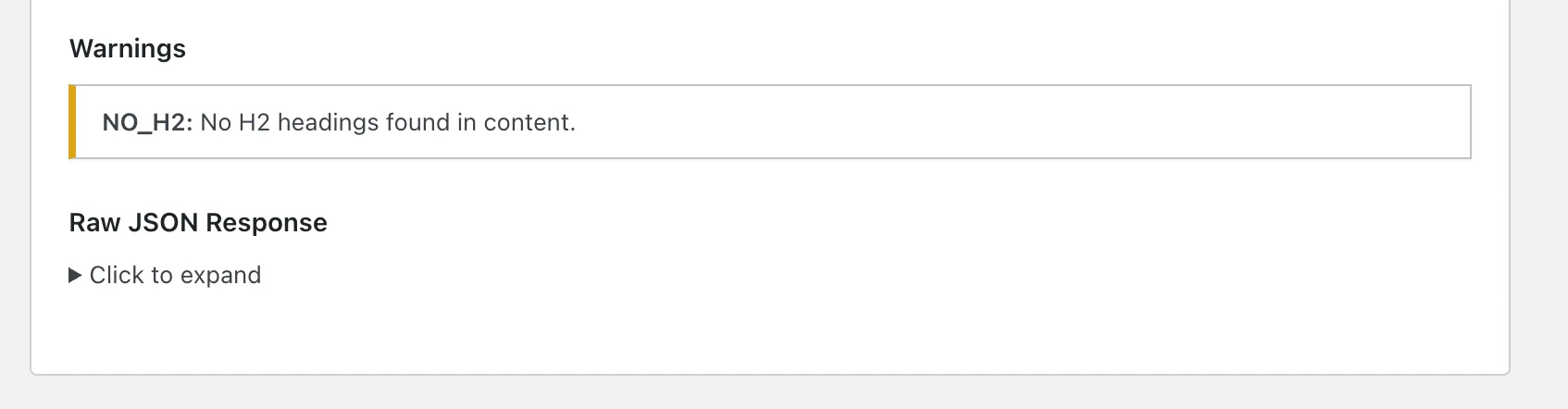Click the yellow warning indicator bar

72,122
